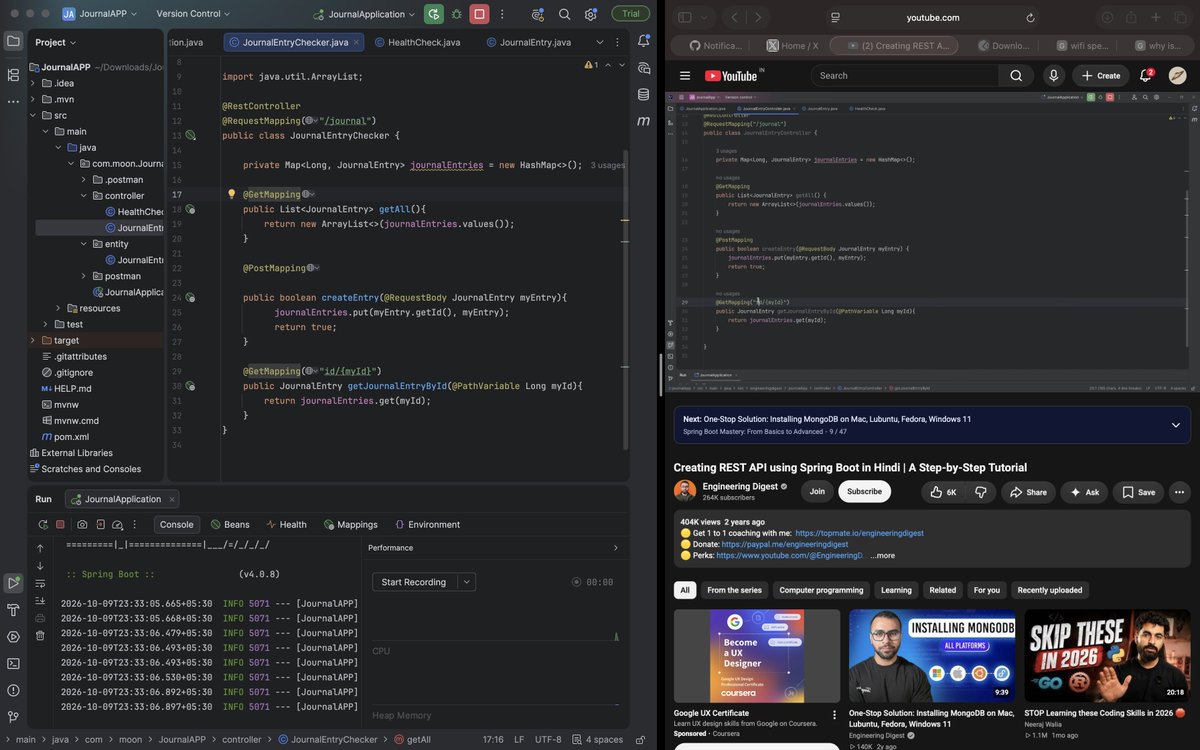The height and width of the screenshot is (750, 1200).
Task: Rerun JournalApplication from the IntelliJ top toolbar
Action: (x=433, y=14)
